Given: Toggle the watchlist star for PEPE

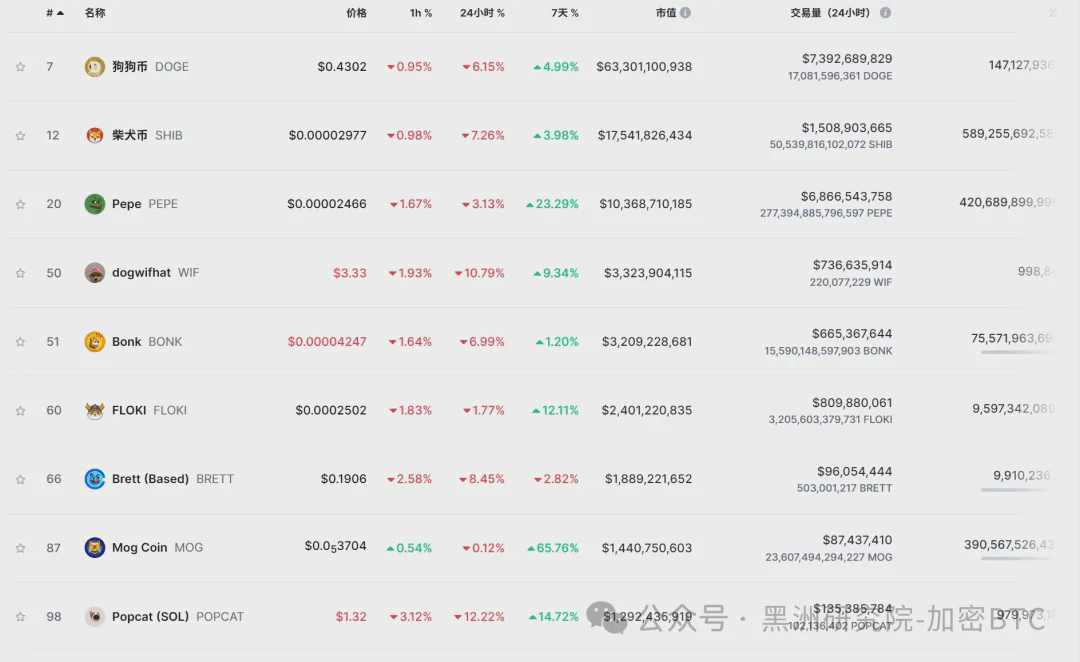Looking at the screenshot, I should tap(21, 204).
